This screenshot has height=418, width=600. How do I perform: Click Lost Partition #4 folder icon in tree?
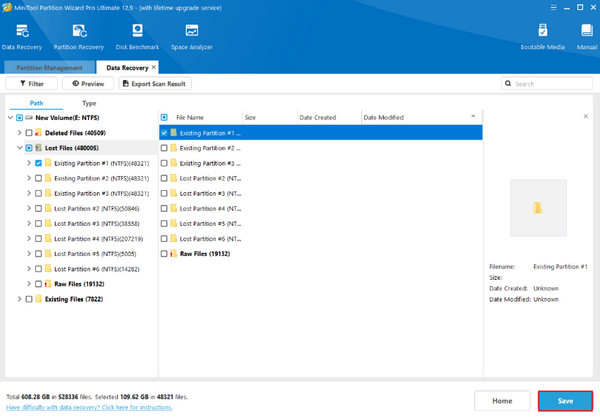point(48,238)
